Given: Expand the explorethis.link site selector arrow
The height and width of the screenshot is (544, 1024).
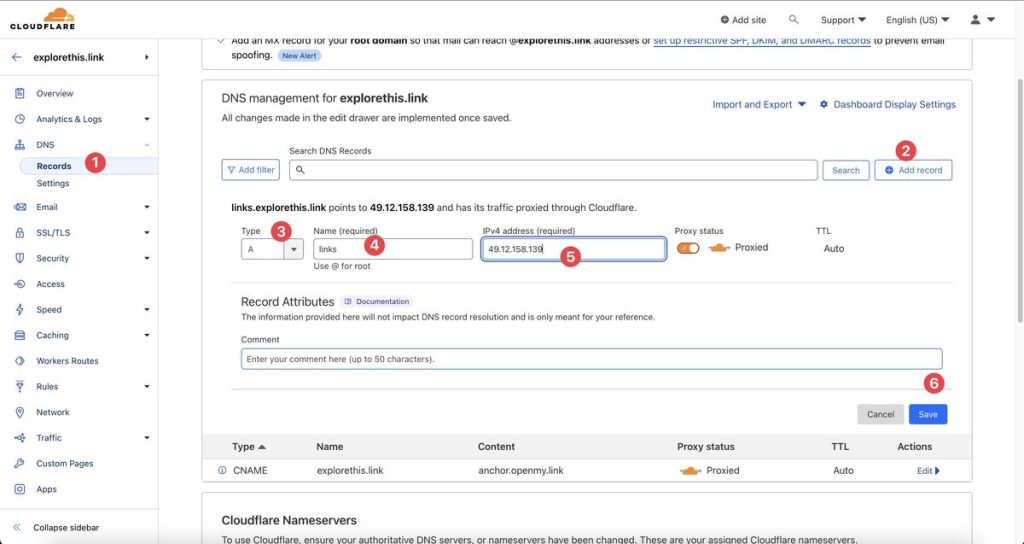Looking at the screenshot, I should [146, 57].
